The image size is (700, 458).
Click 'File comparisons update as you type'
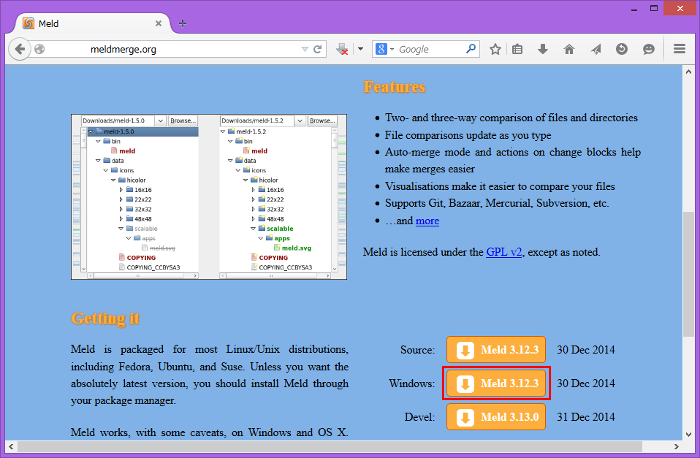point(468,135)
